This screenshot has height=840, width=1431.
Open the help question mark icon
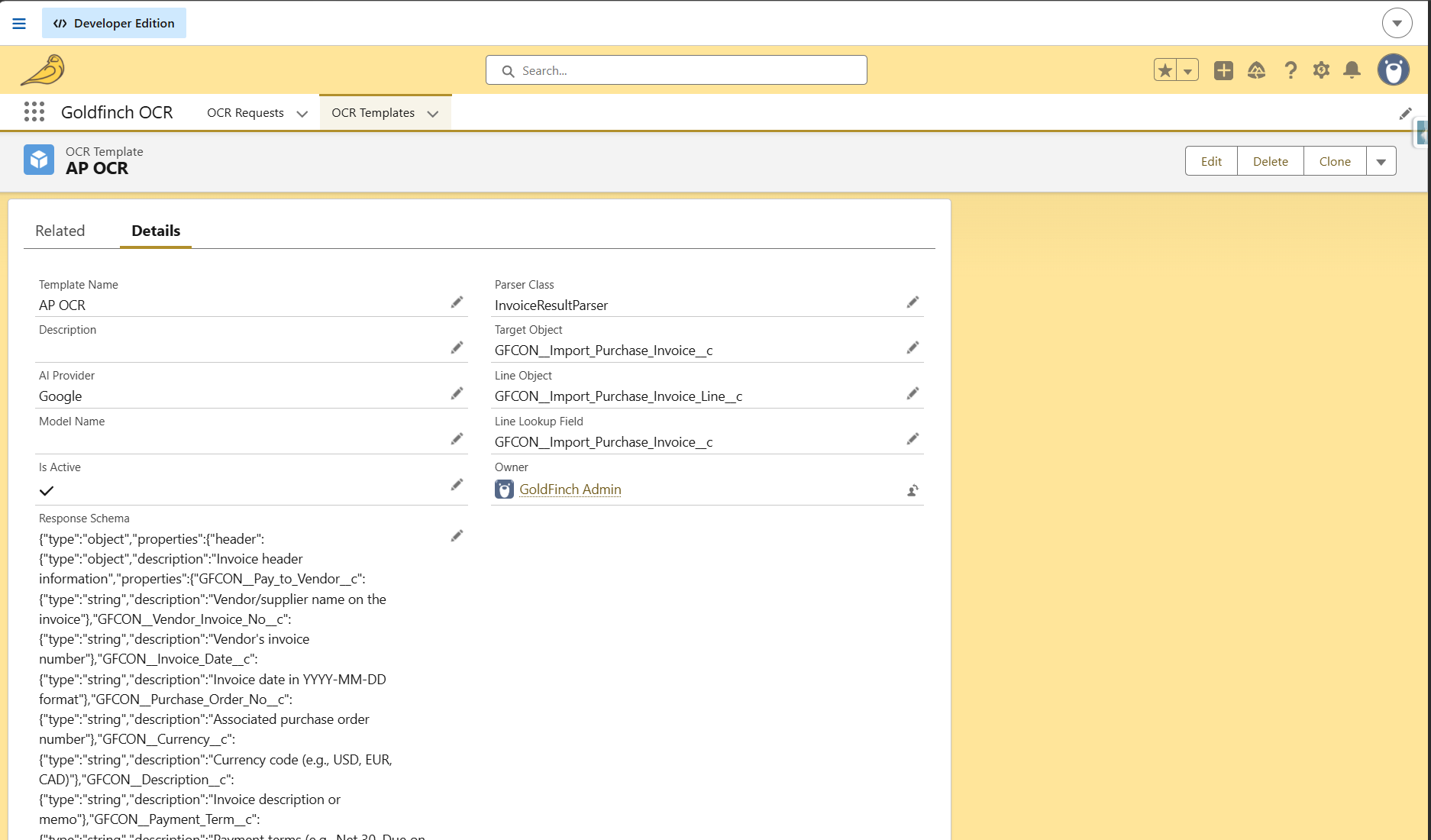pyautogui.click(x=1290, y=70)
